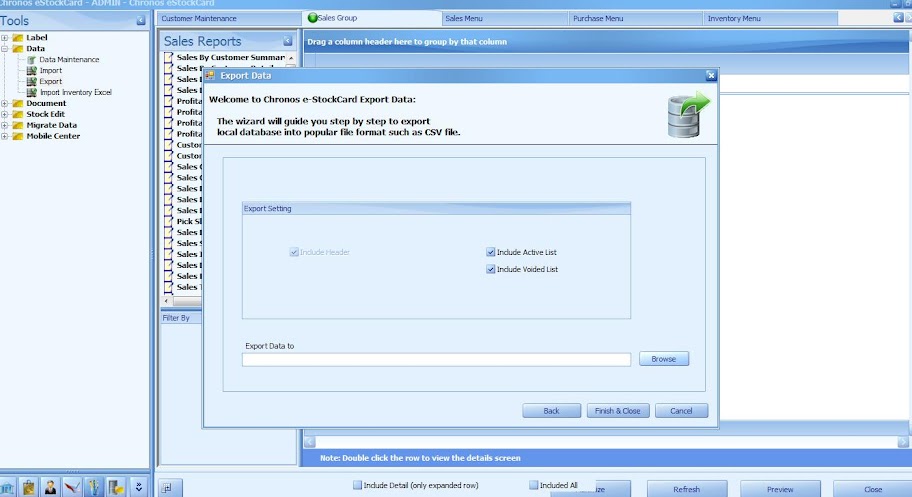Expand the Stock Edit tree node
The width and height of the screenshot is (912, 497).
coord(5,115)
